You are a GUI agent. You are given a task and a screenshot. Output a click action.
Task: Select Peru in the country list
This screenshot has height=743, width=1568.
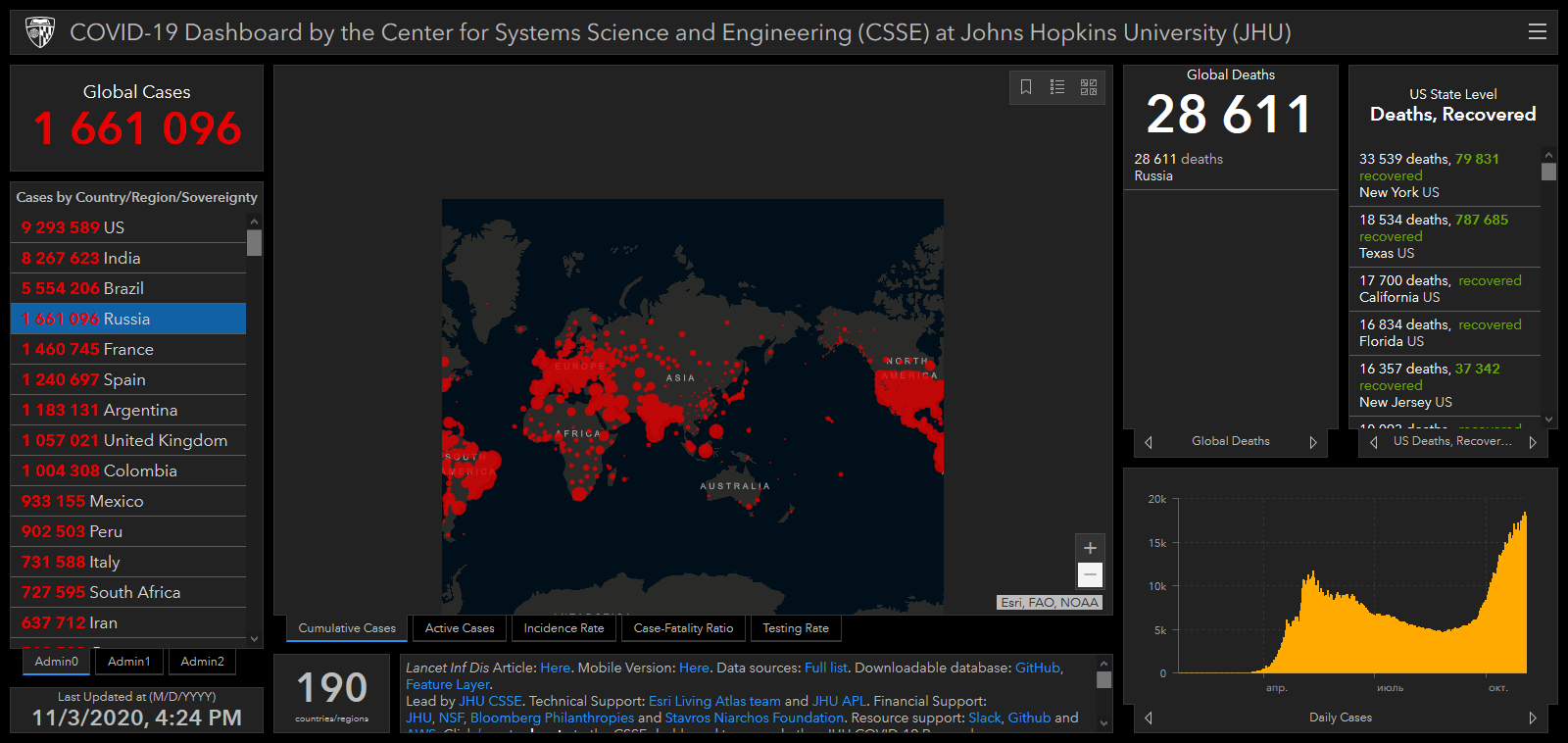coord(128,531)
